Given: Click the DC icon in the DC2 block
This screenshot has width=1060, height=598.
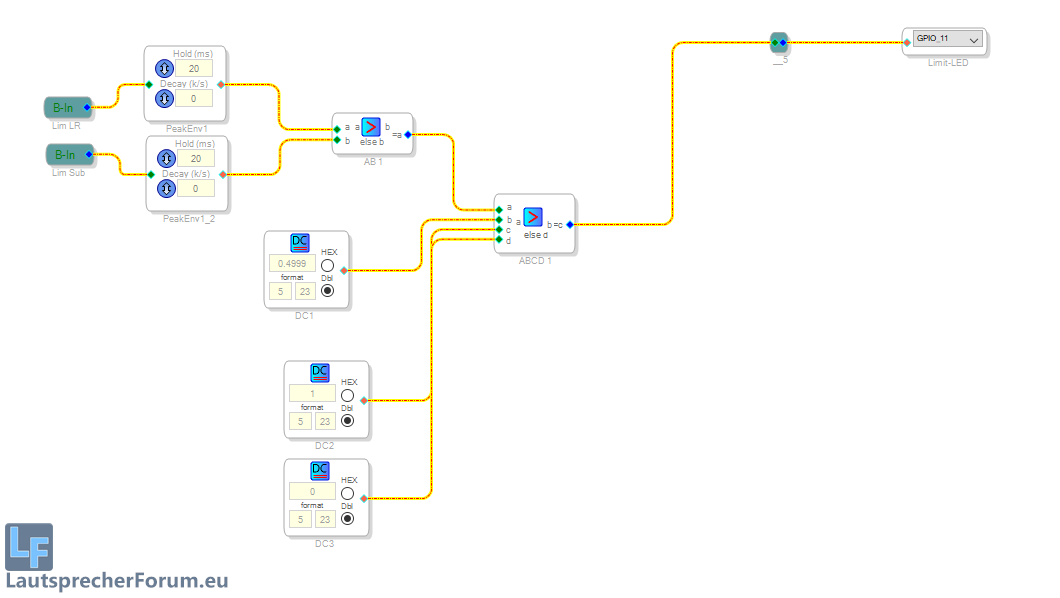Looking at the screenshot, I should tap(320, 373).
